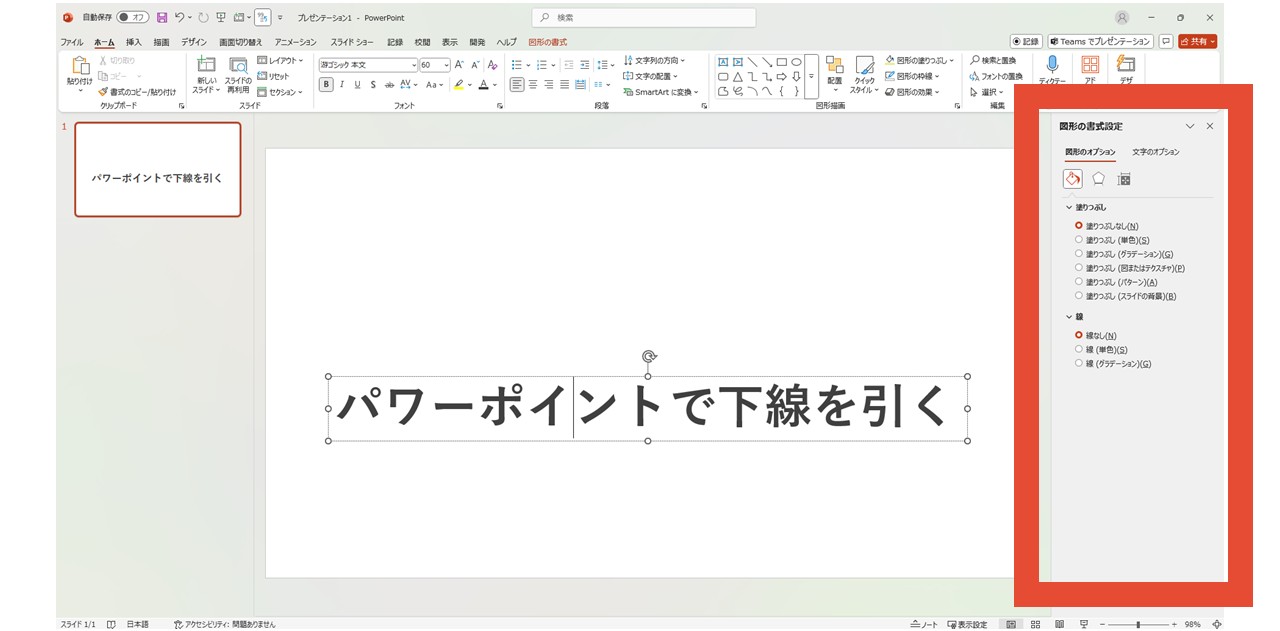The image size is (1280, 631).
Task: Click the Share (共有) button
Action: 1197,42
